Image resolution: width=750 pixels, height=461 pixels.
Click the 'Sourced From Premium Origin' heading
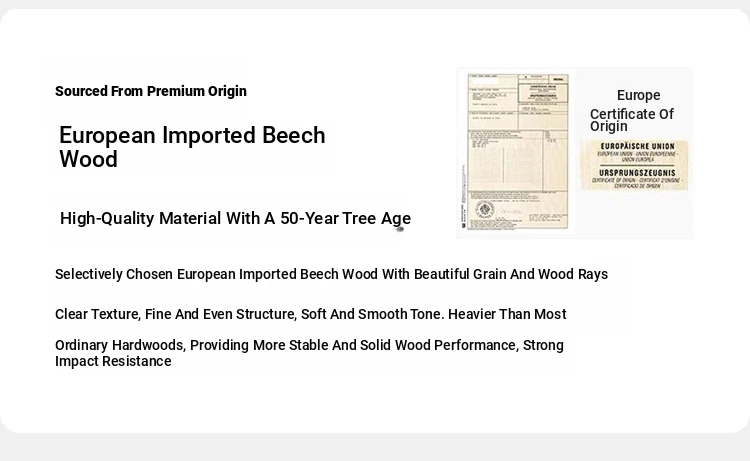(x=151, y=91)
